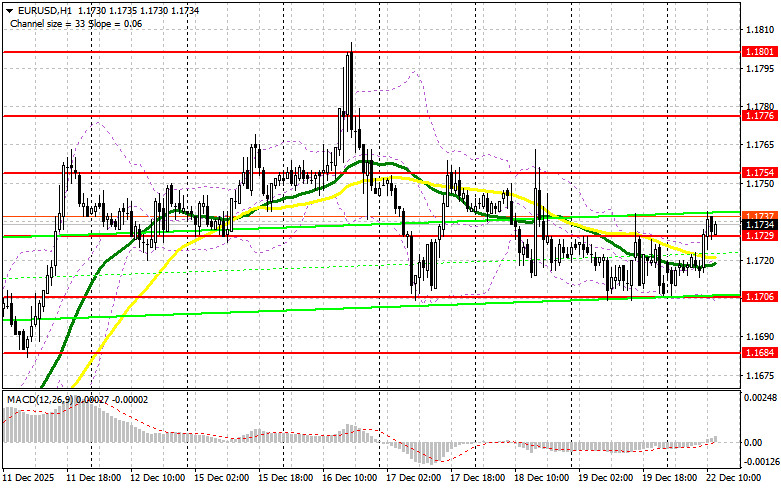
Task: Select the '11 Dec 18:00' time axis label
Action: (94, 478)
